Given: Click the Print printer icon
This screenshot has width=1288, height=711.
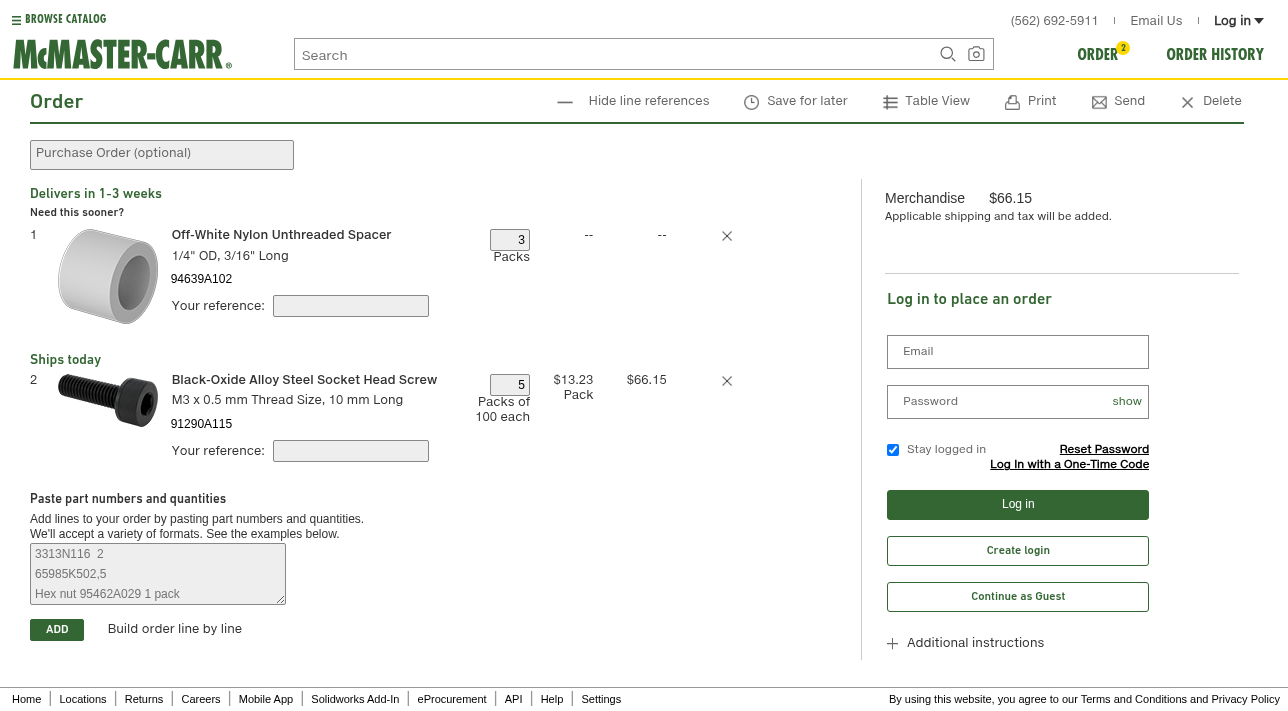Looking at the screenshot, I should (x=1012, y=102).
